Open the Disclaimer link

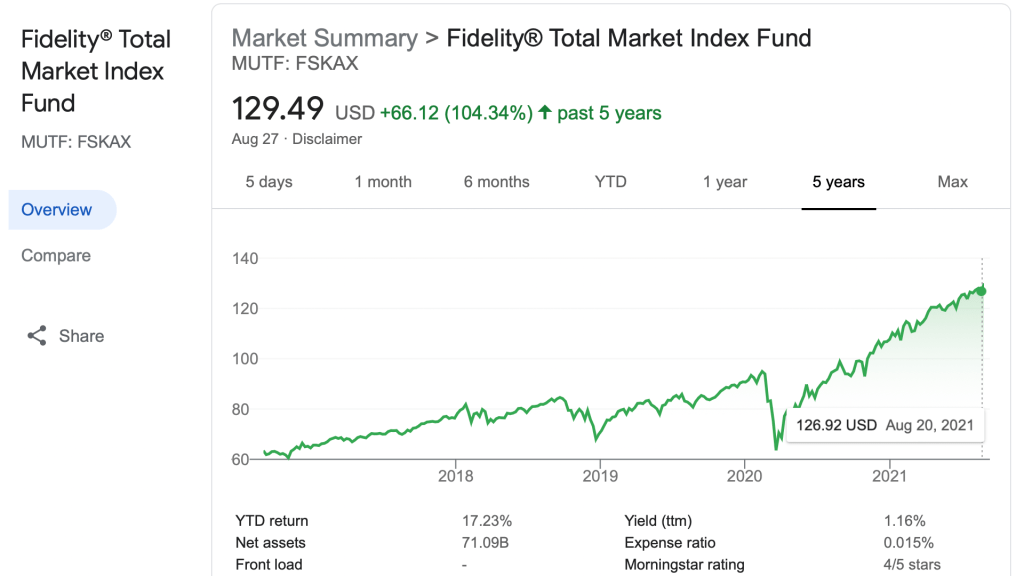coord(327,139)
